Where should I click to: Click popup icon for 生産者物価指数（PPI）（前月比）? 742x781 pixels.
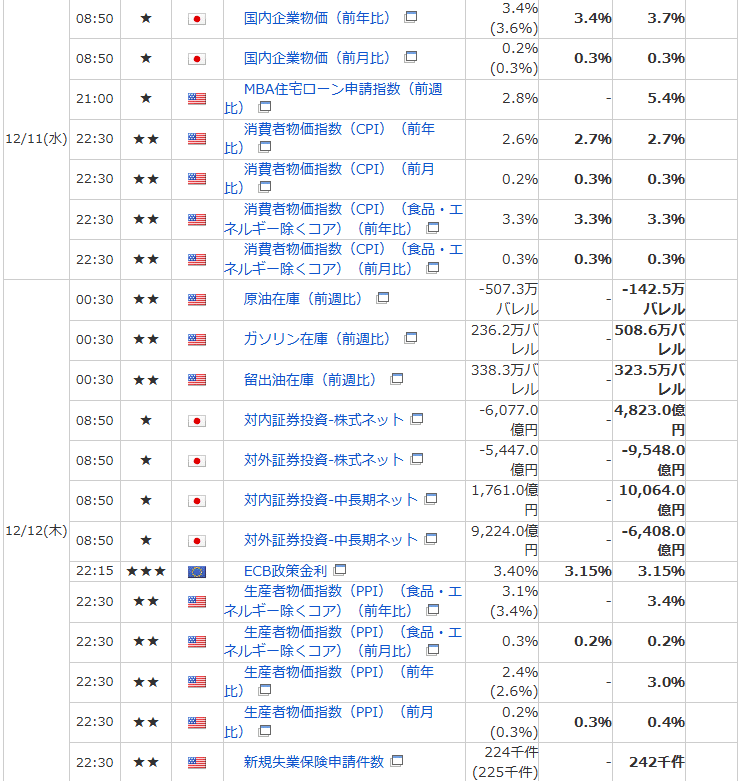(x=265, y=731)
